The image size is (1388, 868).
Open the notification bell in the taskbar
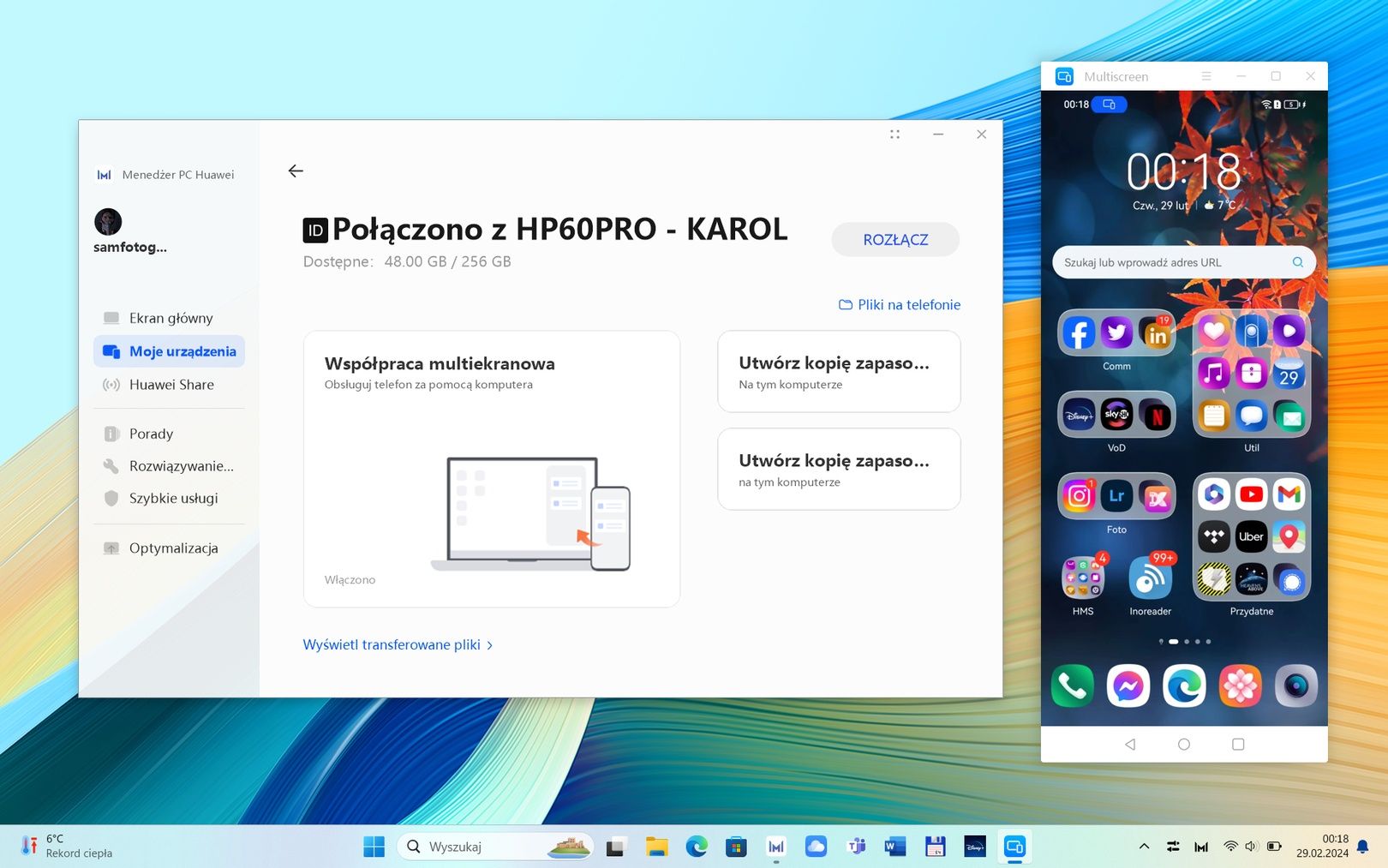tap(1362, 847)
